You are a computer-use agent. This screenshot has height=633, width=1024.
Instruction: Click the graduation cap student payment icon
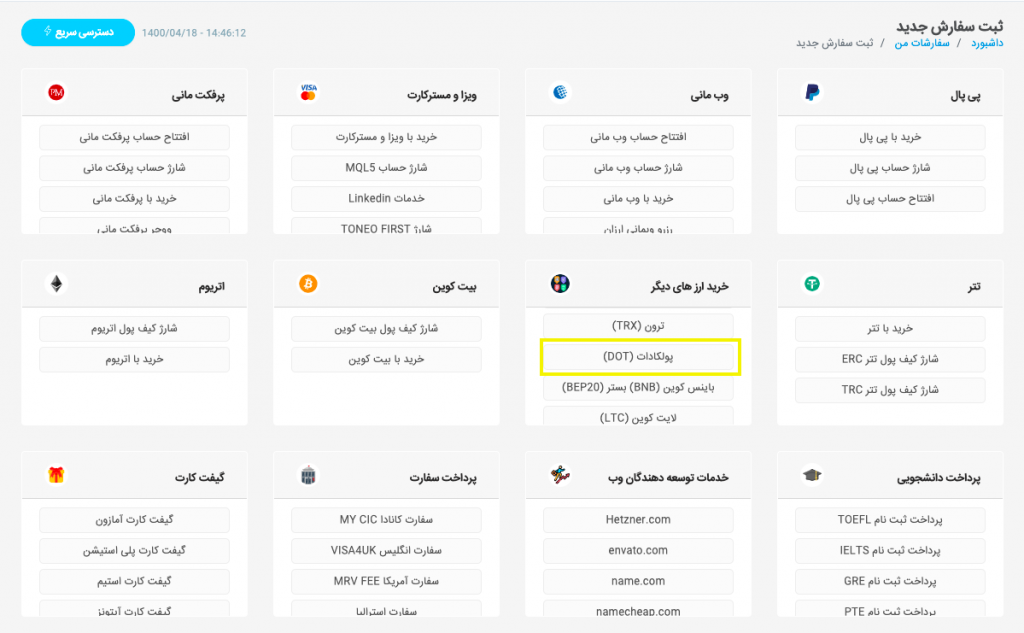(812, 475)
